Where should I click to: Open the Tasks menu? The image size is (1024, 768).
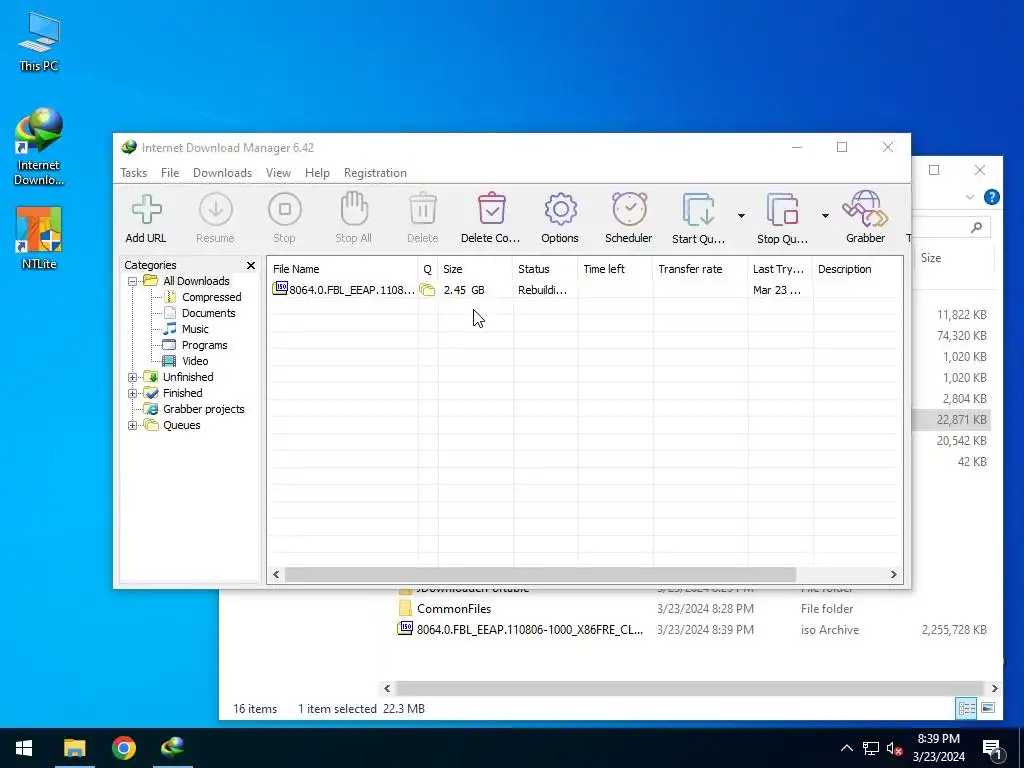(x=133, y=173)
